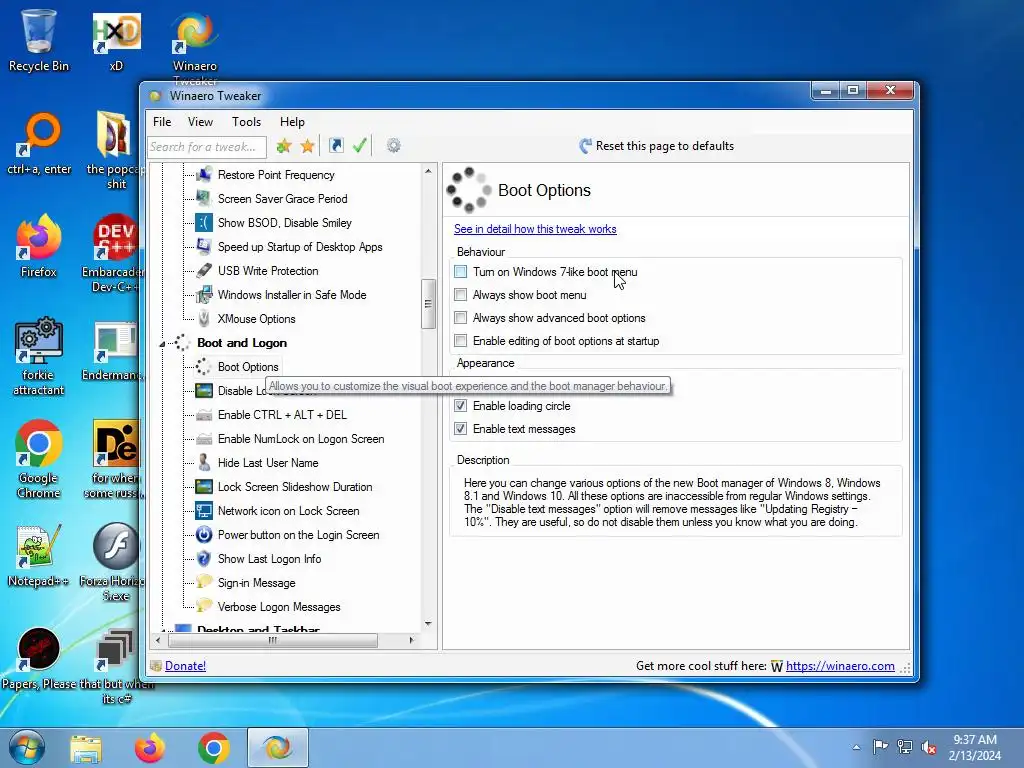
Task: Show hidden tray icons arrow
Action: click(x=856, y=747)
